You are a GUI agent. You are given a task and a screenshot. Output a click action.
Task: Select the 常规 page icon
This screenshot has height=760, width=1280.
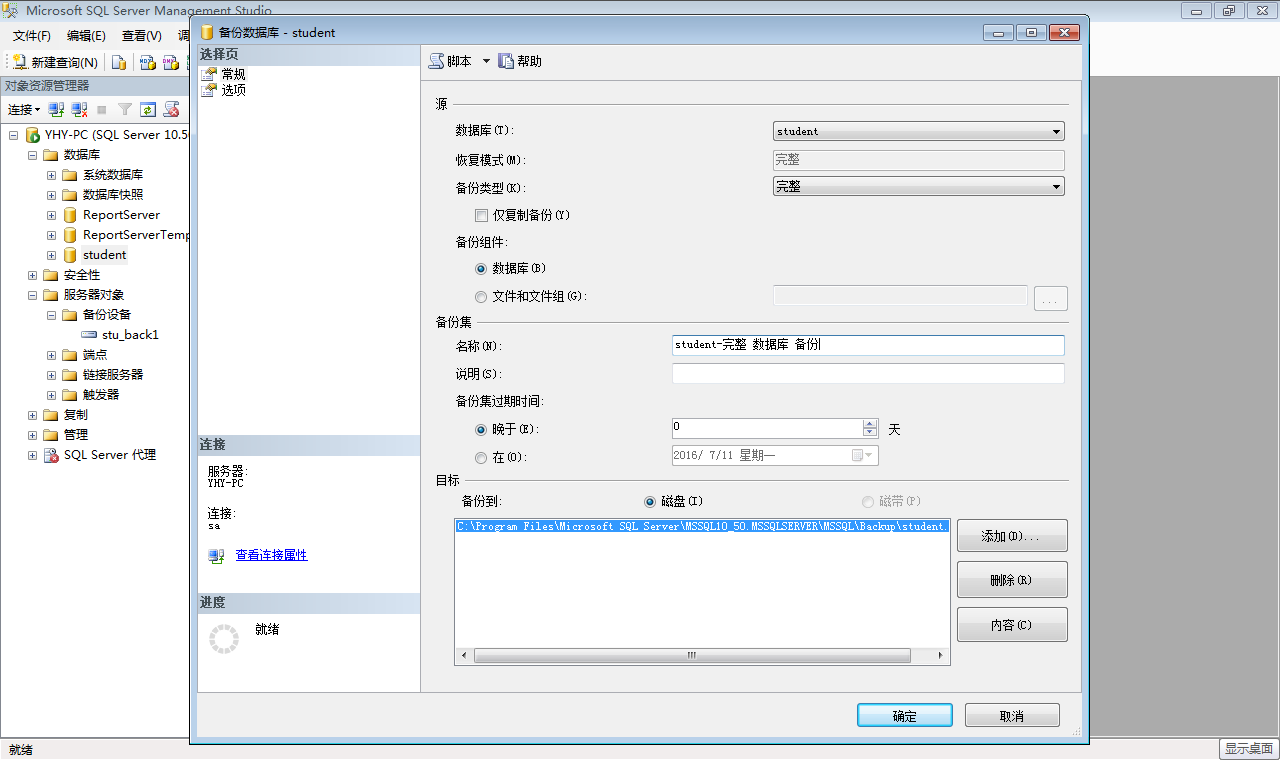tap(209, 74)
